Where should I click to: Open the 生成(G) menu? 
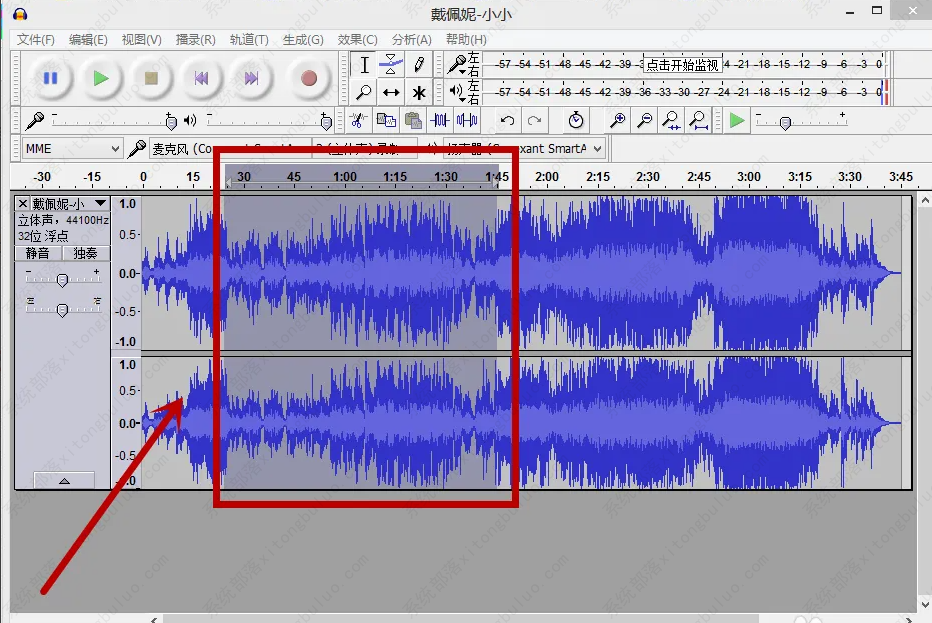[303, 40]
